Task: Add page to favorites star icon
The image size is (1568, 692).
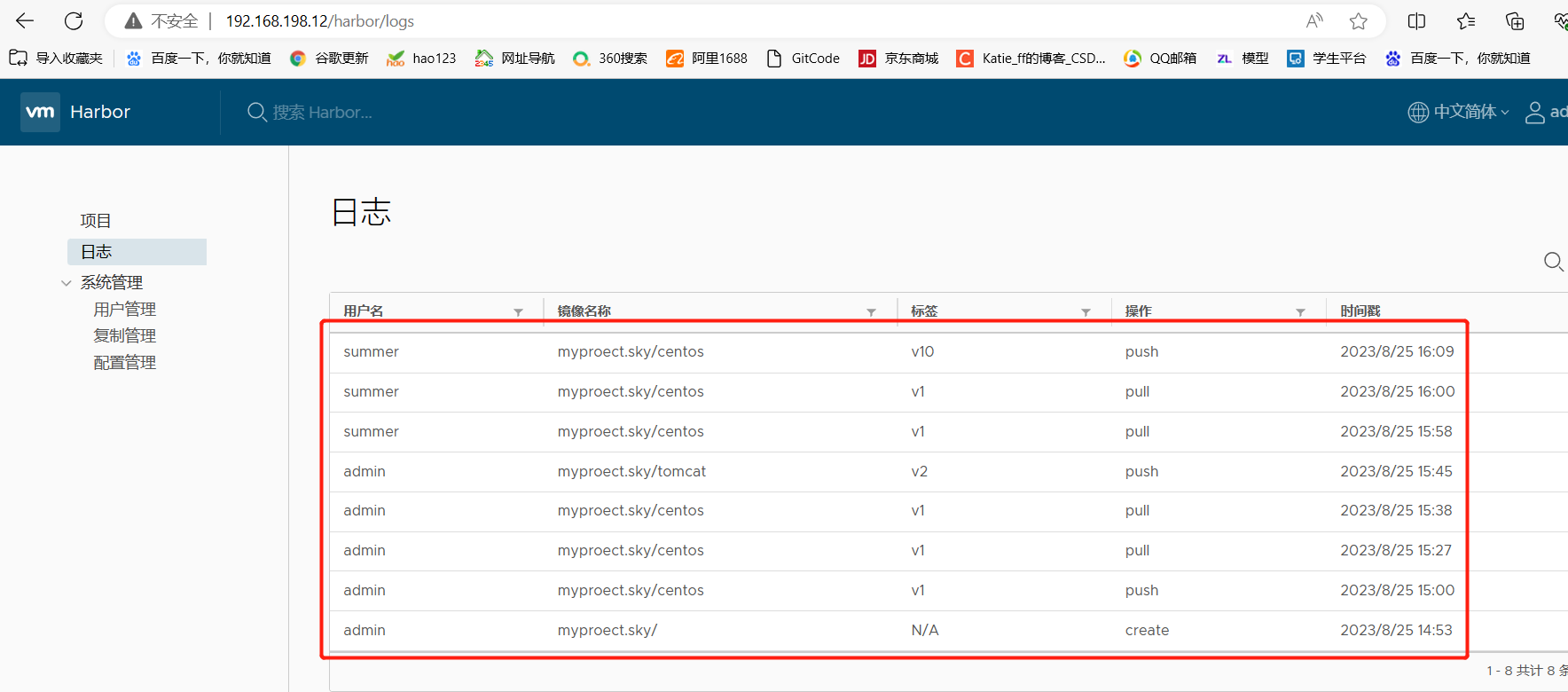Action: (x=1359, y=20)
